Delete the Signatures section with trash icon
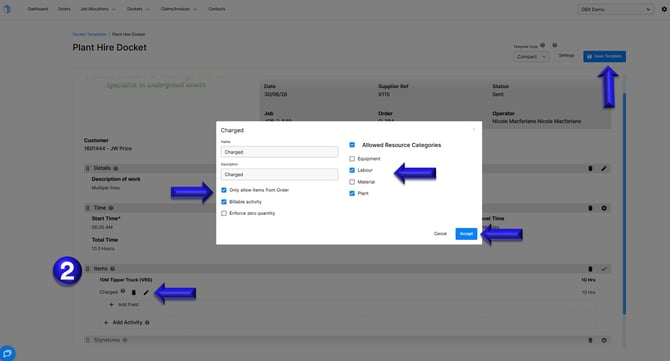This screenshot has height=361, width=670. pyautogui.click(x=590, y=340)
